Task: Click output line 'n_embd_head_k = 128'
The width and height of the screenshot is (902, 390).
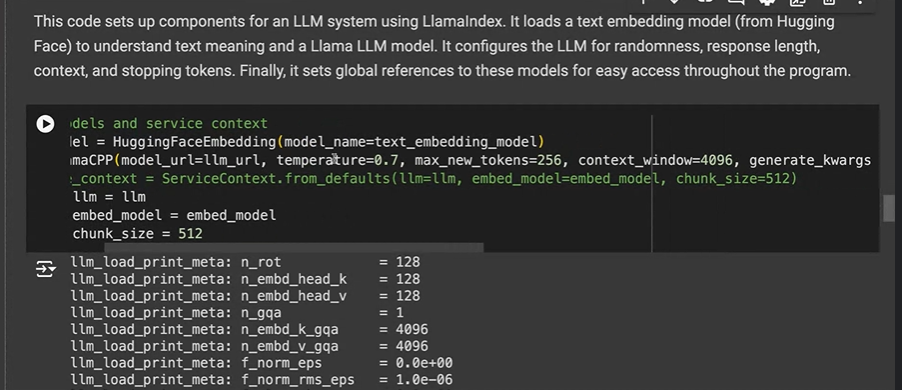Action: pos(246,279)
